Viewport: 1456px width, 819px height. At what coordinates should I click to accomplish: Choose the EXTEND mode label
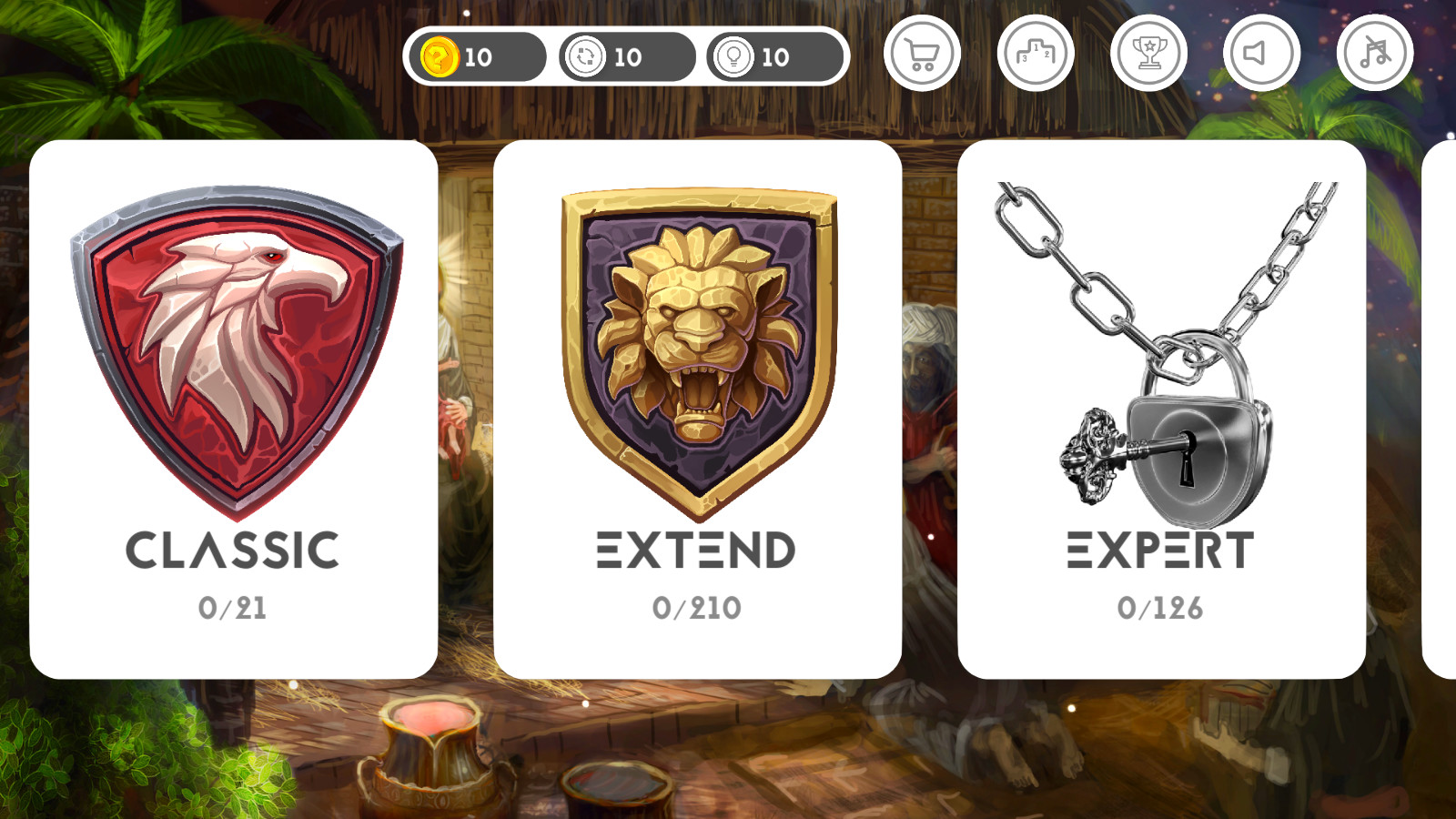696,551
